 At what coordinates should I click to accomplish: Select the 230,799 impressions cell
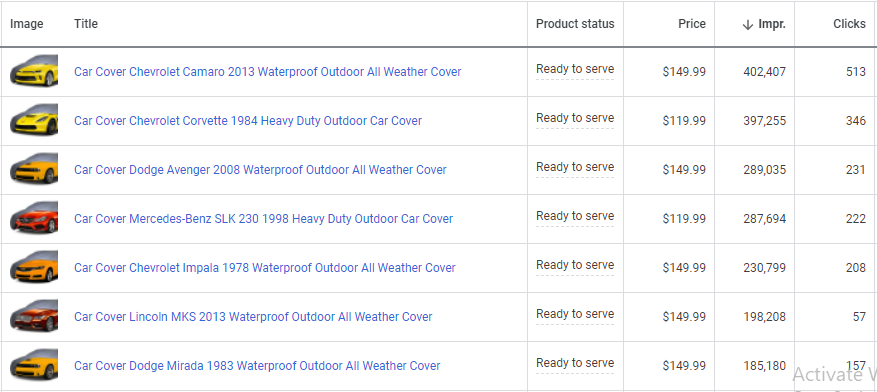click(765, 268)
